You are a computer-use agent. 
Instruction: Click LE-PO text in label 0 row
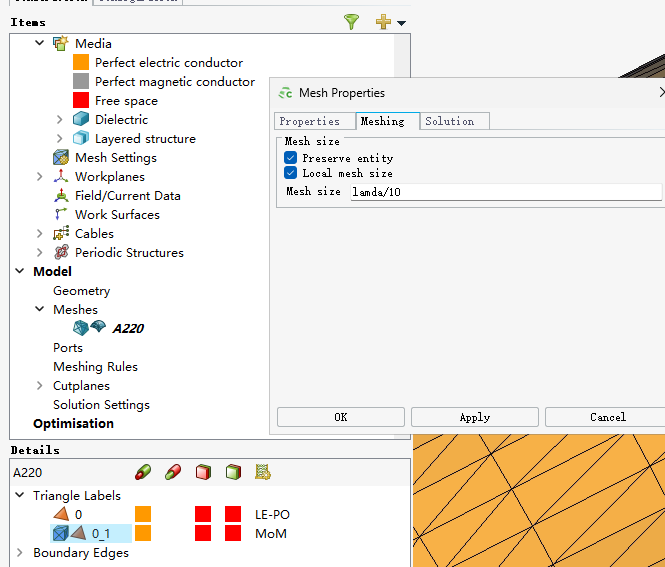click(x=272, y=514)
